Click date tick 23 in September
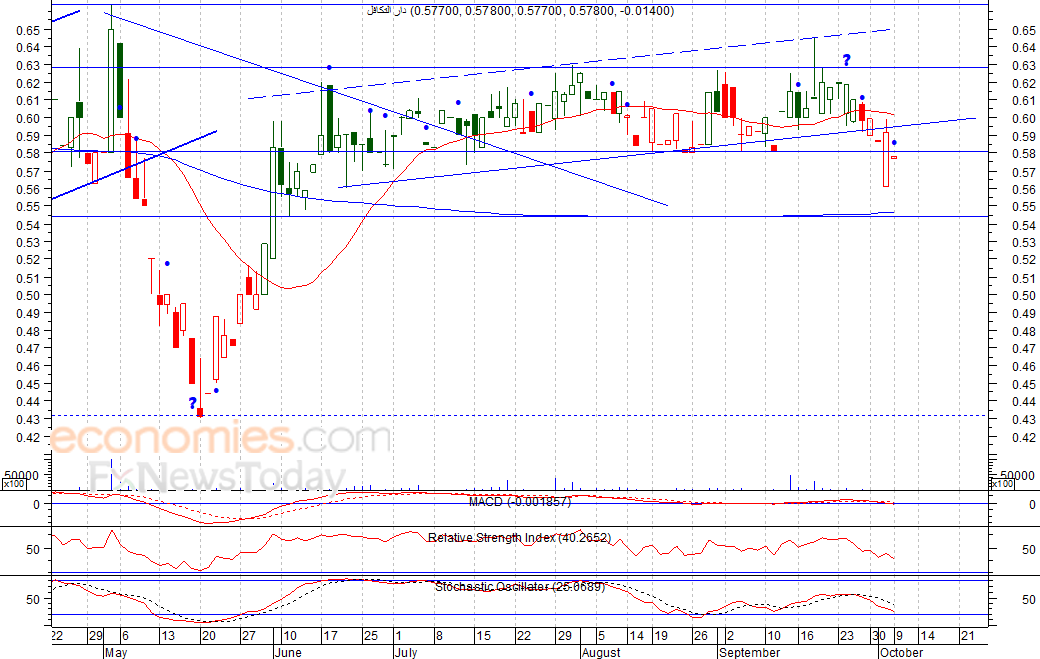Viewport: 1040px width, 659px height. (847, 636)
